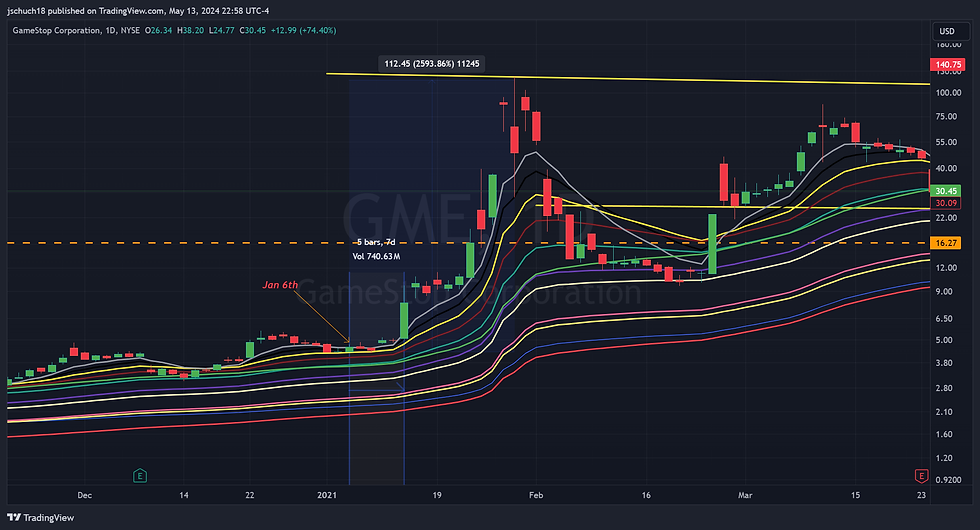
Task: Click the 'Mar' date axis label
Action: [x=744, y=495]
